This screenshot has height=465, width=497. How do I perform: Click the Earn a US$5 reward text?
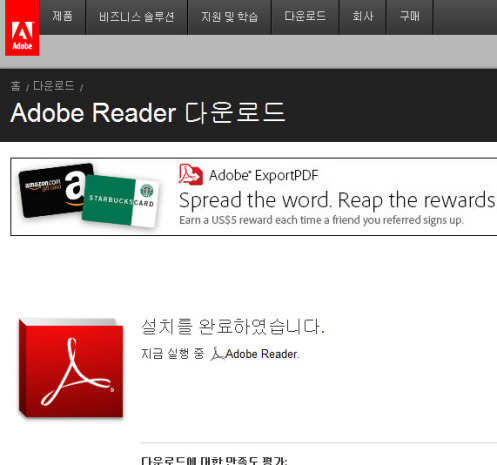321,220
